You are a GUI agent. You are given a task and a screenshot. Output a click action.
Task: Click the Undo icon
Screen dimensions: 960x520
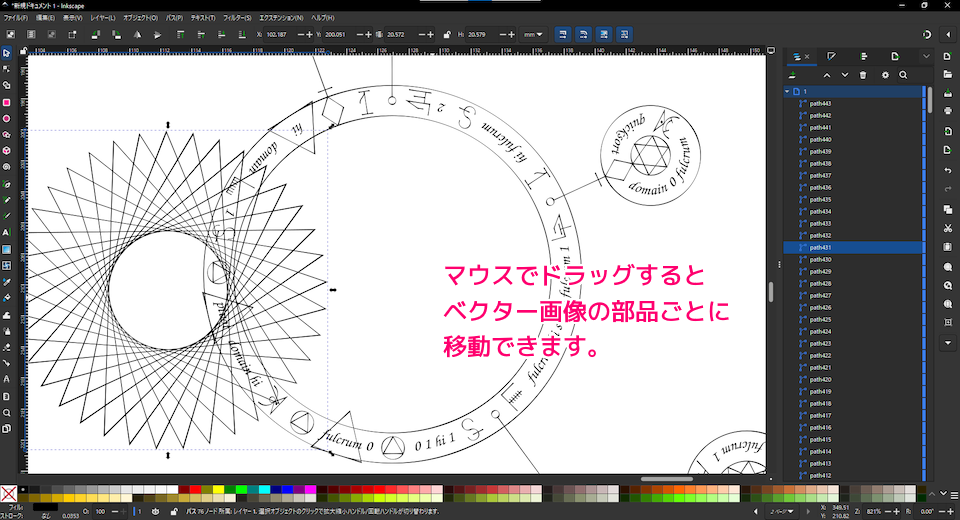click(948, 170)
